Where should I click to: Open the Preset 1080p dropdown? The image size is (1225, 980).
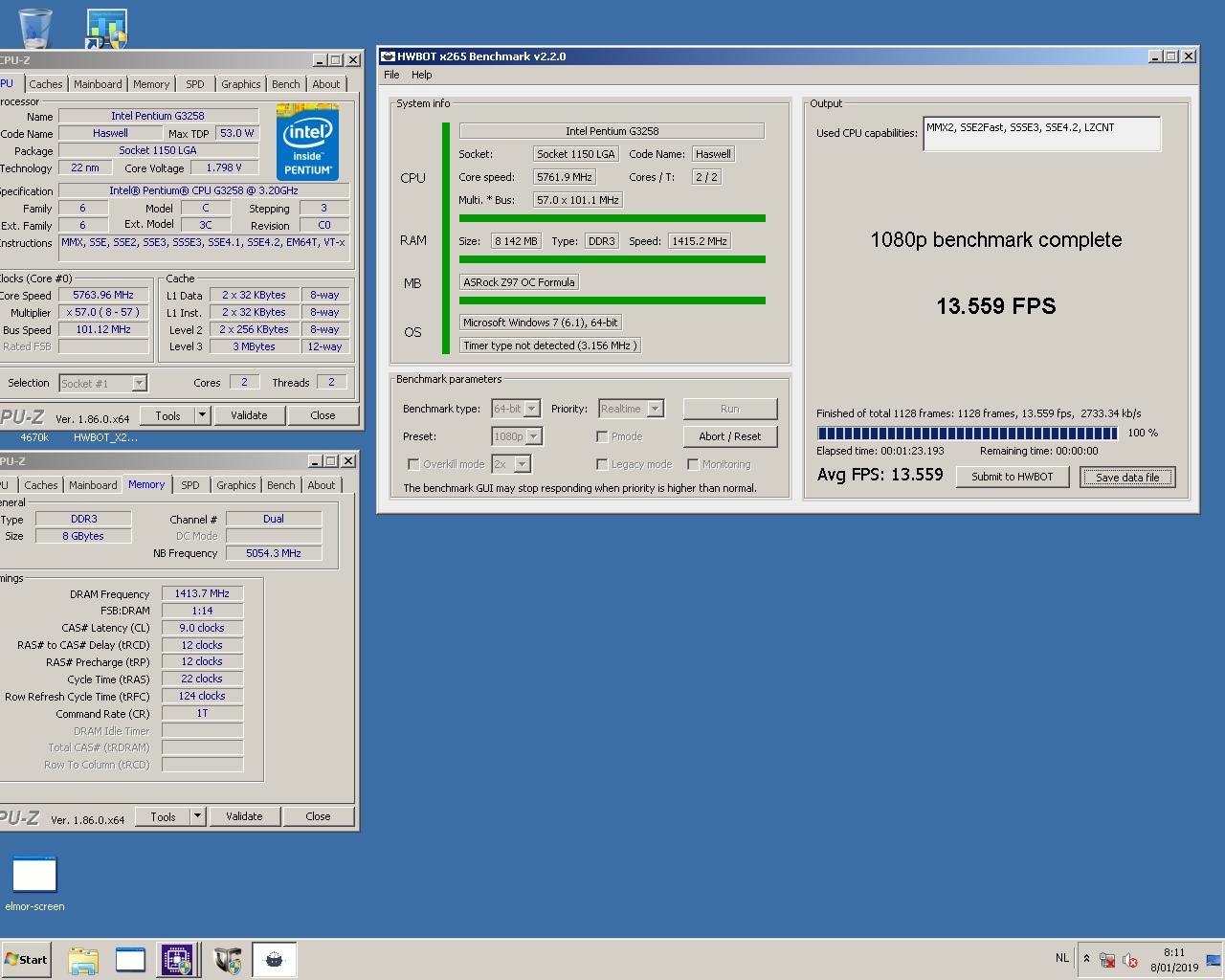tap(534, 436)
